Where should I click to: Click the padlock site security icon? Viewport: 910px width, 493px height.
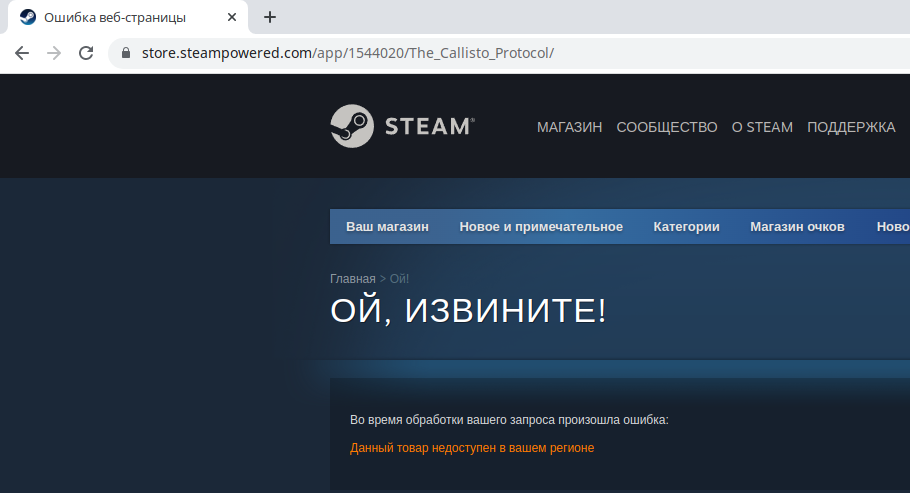coord(125,53)
